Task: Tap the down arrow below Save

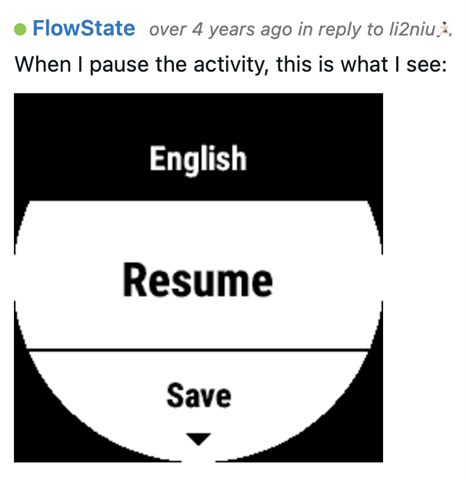Action: coord(198,439)
